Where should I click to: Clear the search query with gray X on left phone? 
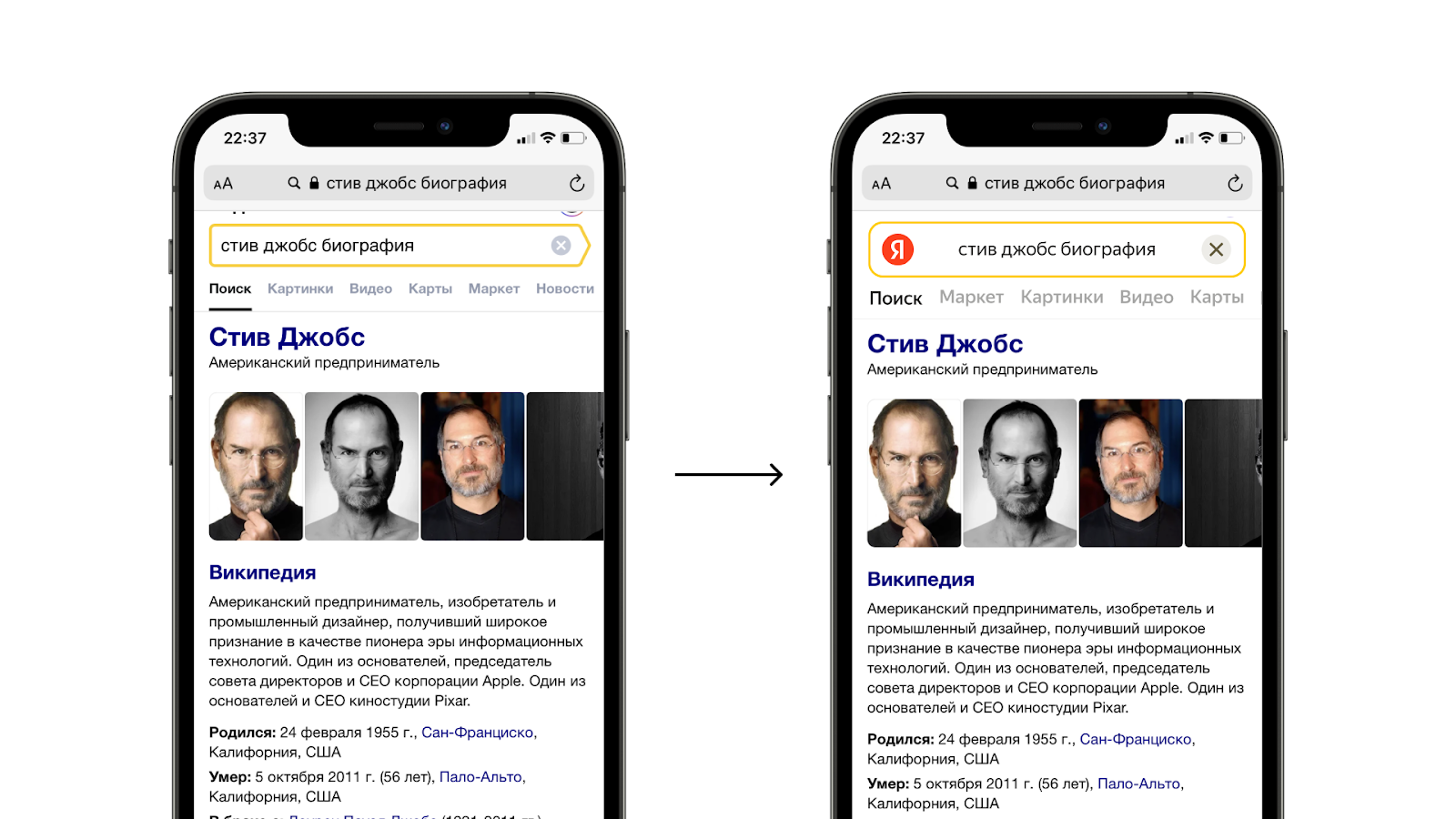561,246
